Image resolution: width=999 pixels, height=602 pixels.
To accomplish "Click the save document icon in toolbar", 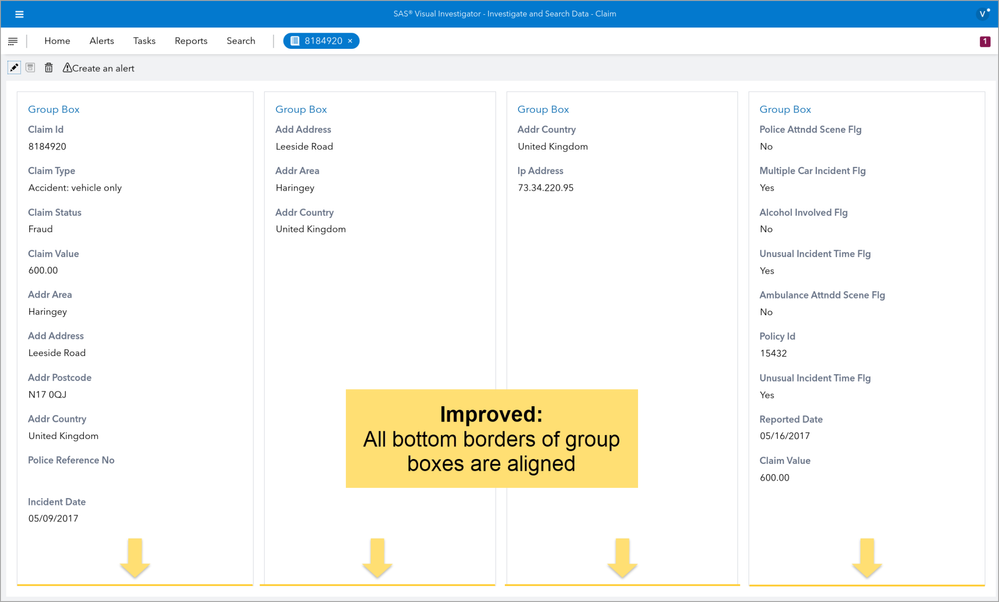I will click(31, 68).
